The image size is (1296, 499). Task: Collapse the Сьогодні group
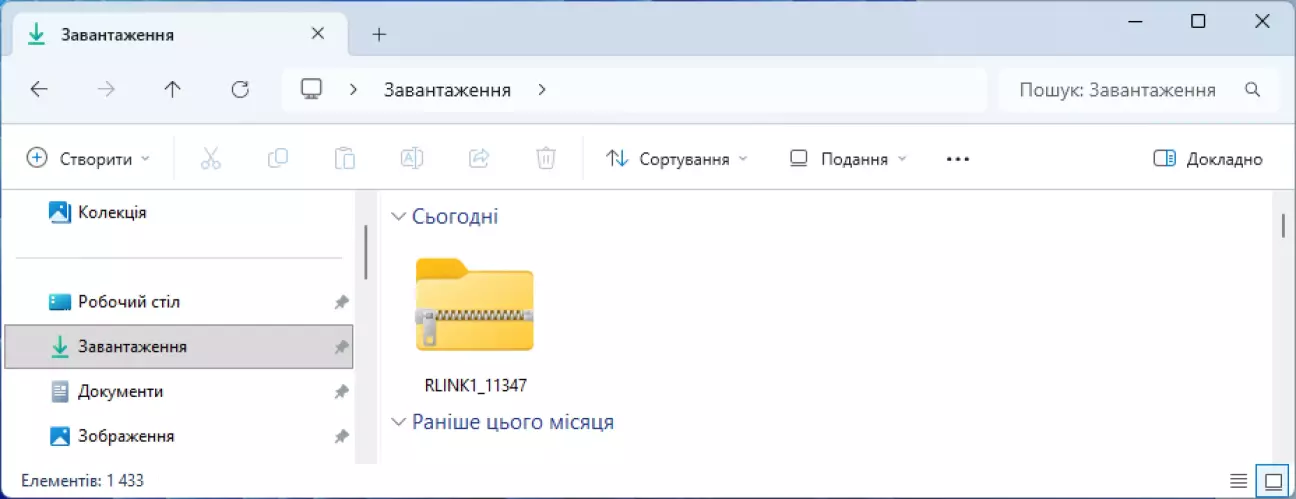(x=398, y=216)
